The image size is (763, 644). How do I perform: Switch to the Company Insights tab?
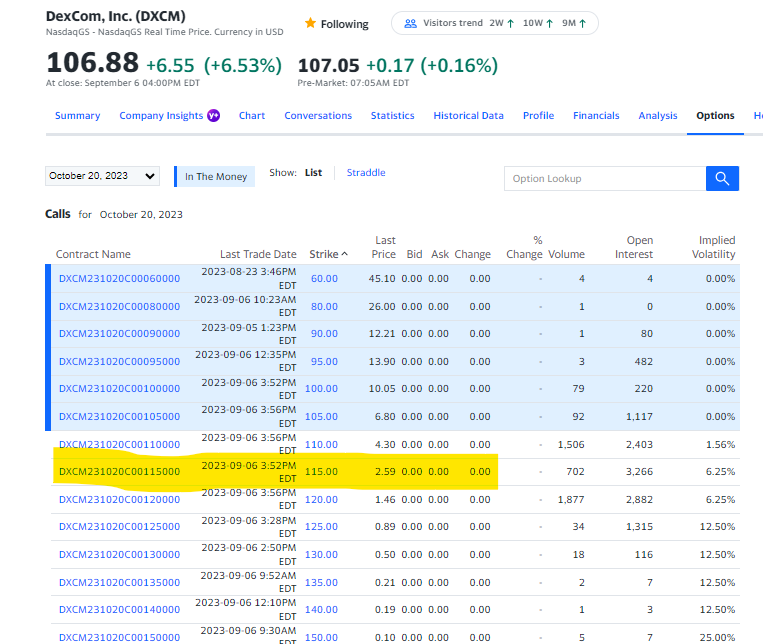(161, 115)
